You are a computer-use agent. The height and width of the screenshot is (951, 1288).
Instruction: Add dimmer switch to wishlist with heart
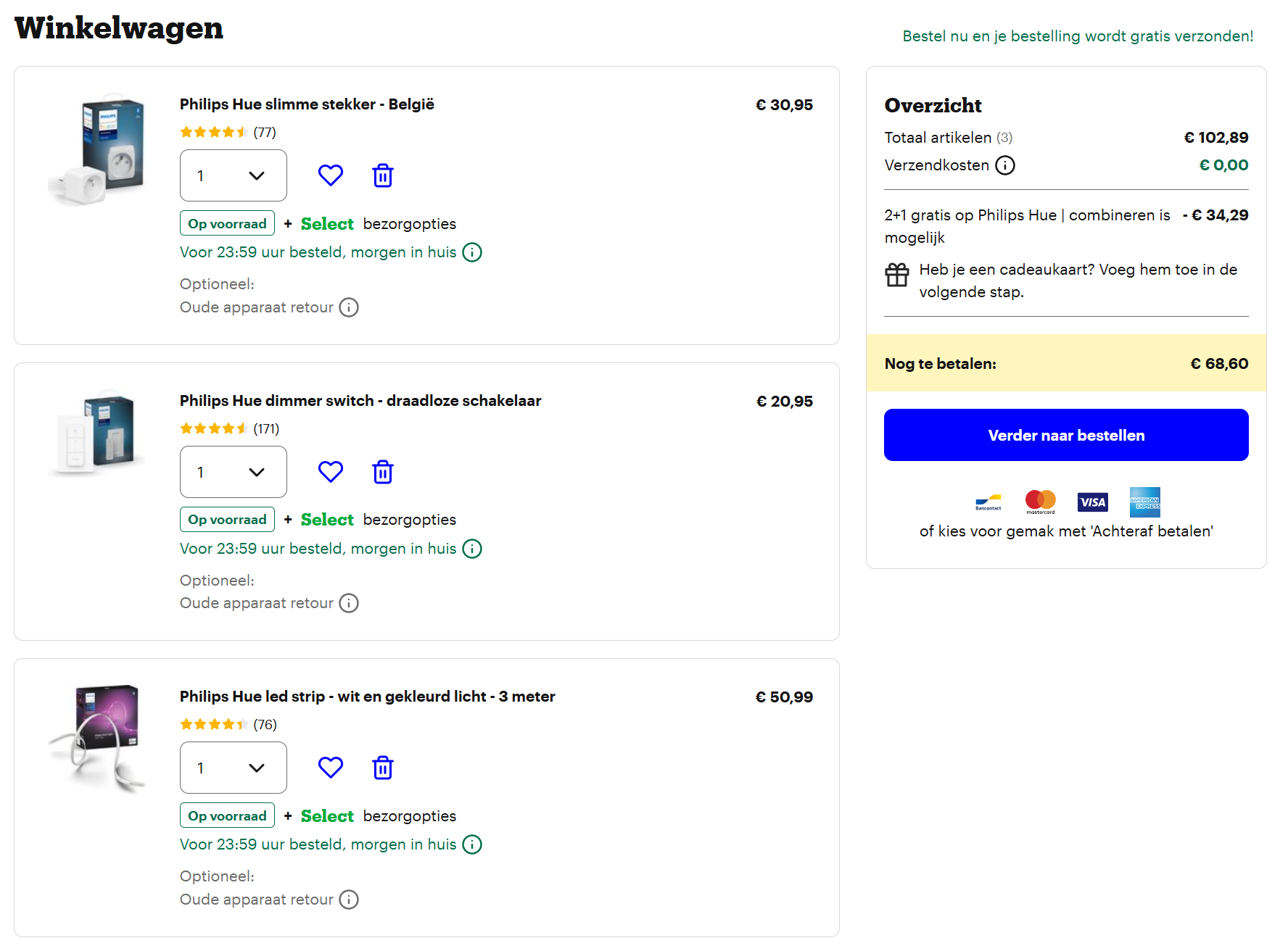tap(330, 472)
